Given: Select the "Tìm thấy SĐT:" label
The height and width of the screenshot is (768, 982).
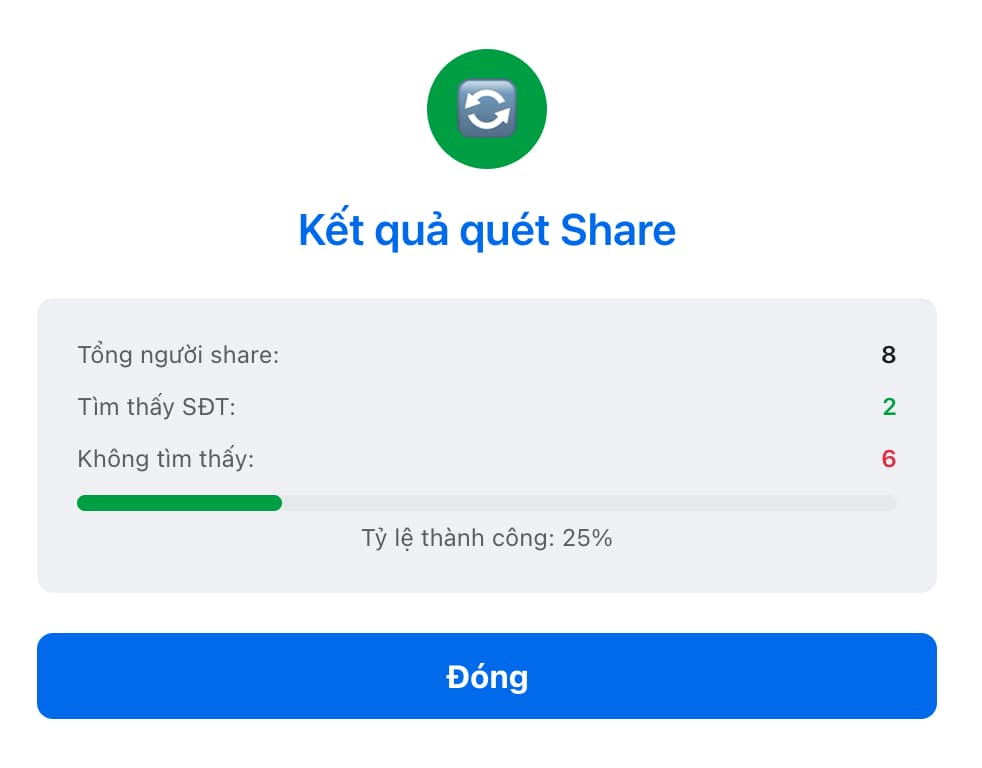Looking at the screenshot, I should 157,407.
